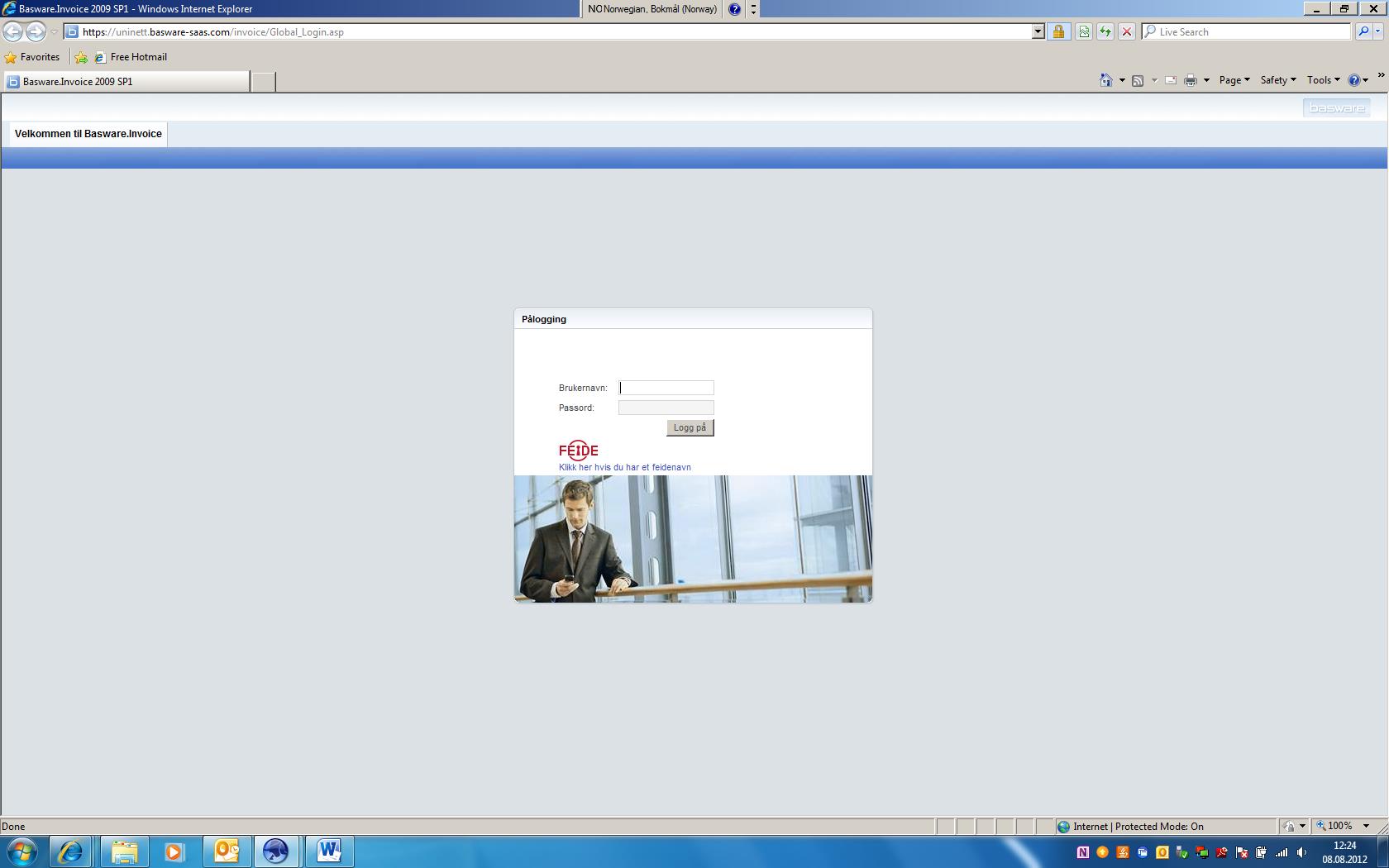
Task: Open the Safety menu
Action: click(x=1278, y=80)
